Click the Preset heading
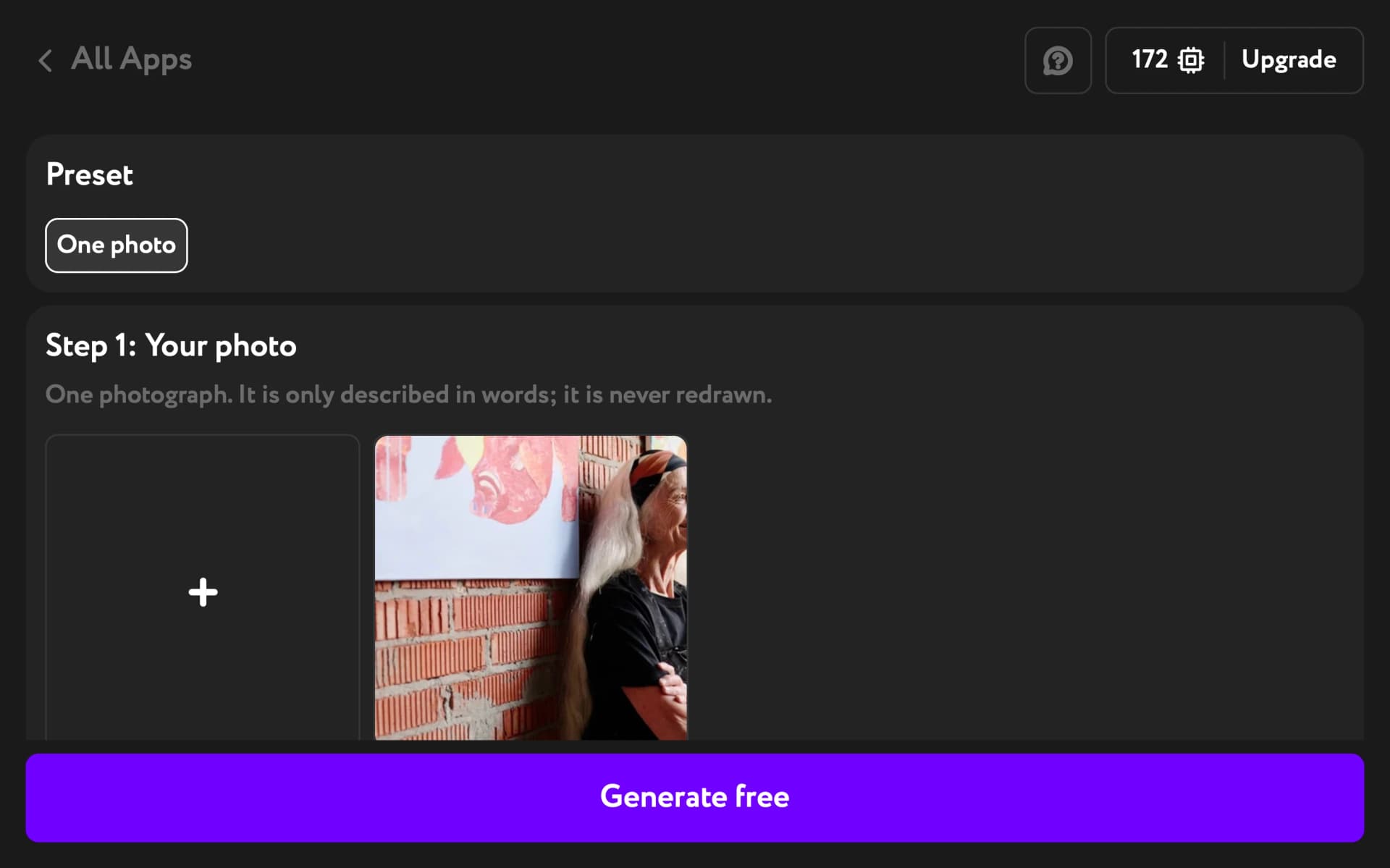The height and width of the screenshot is (868, 1390). [90, 174]
